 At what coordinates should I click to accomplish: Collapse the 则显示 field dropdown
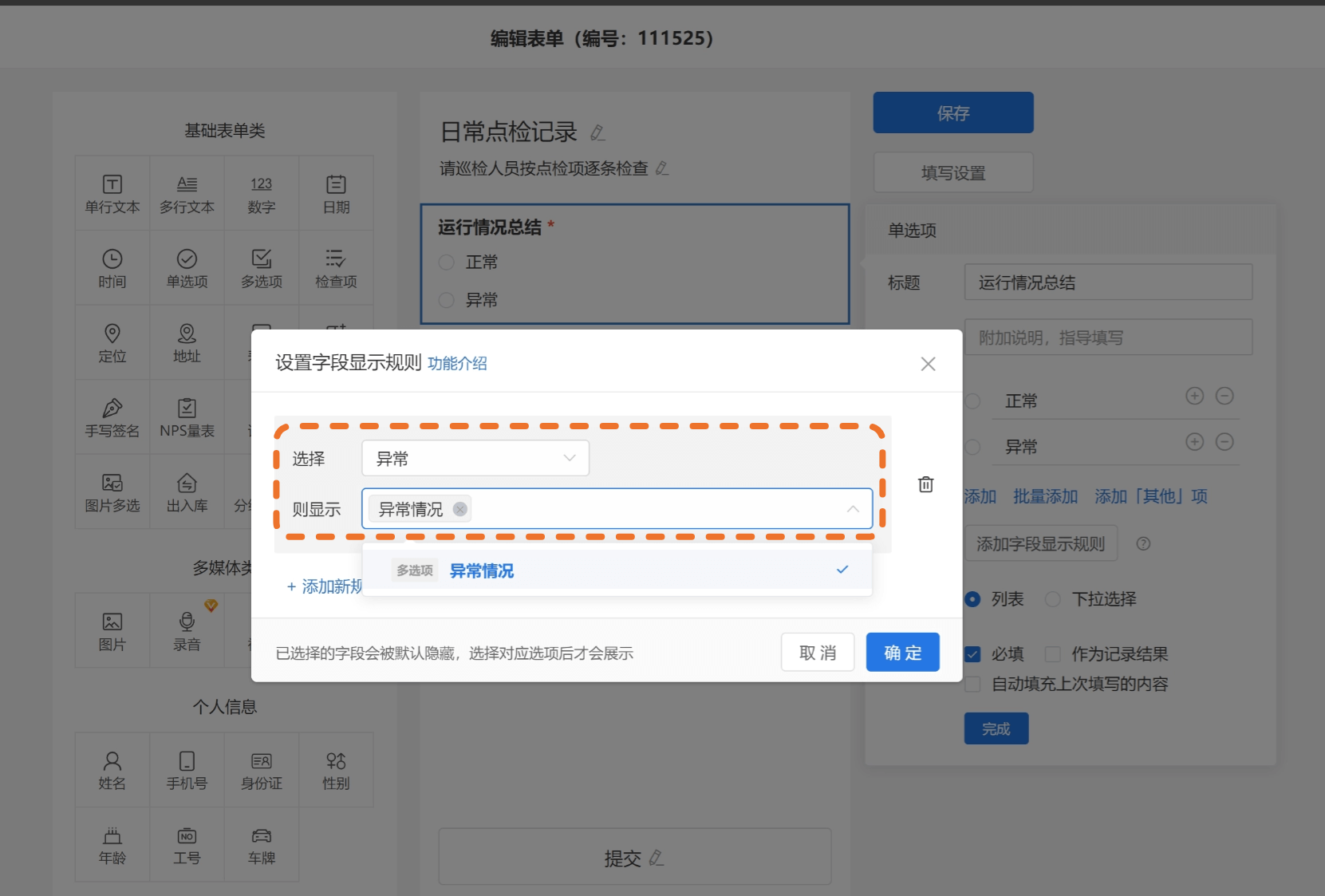coord(853,509)
